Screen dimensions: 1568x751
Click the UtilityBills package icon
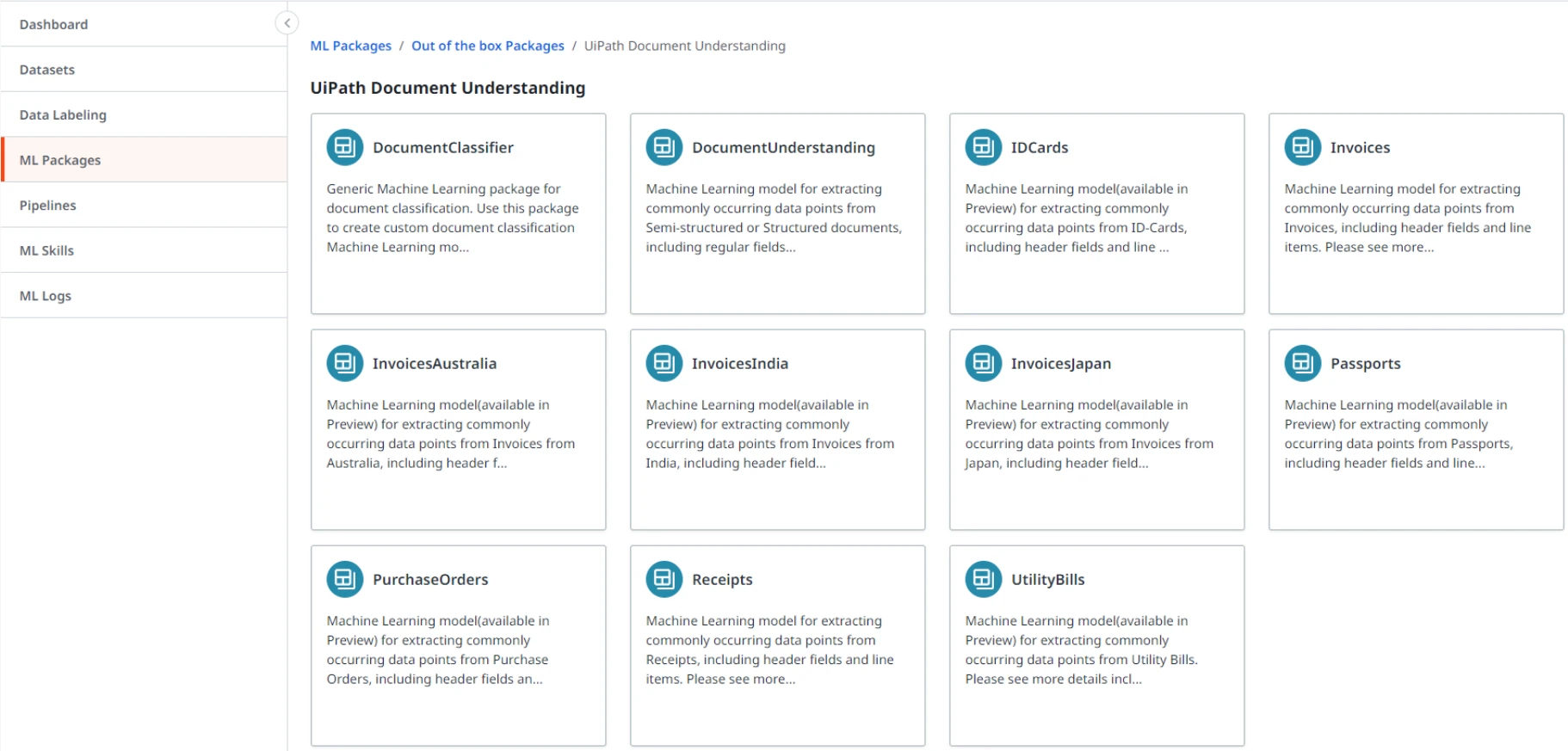tap(984, 579)
